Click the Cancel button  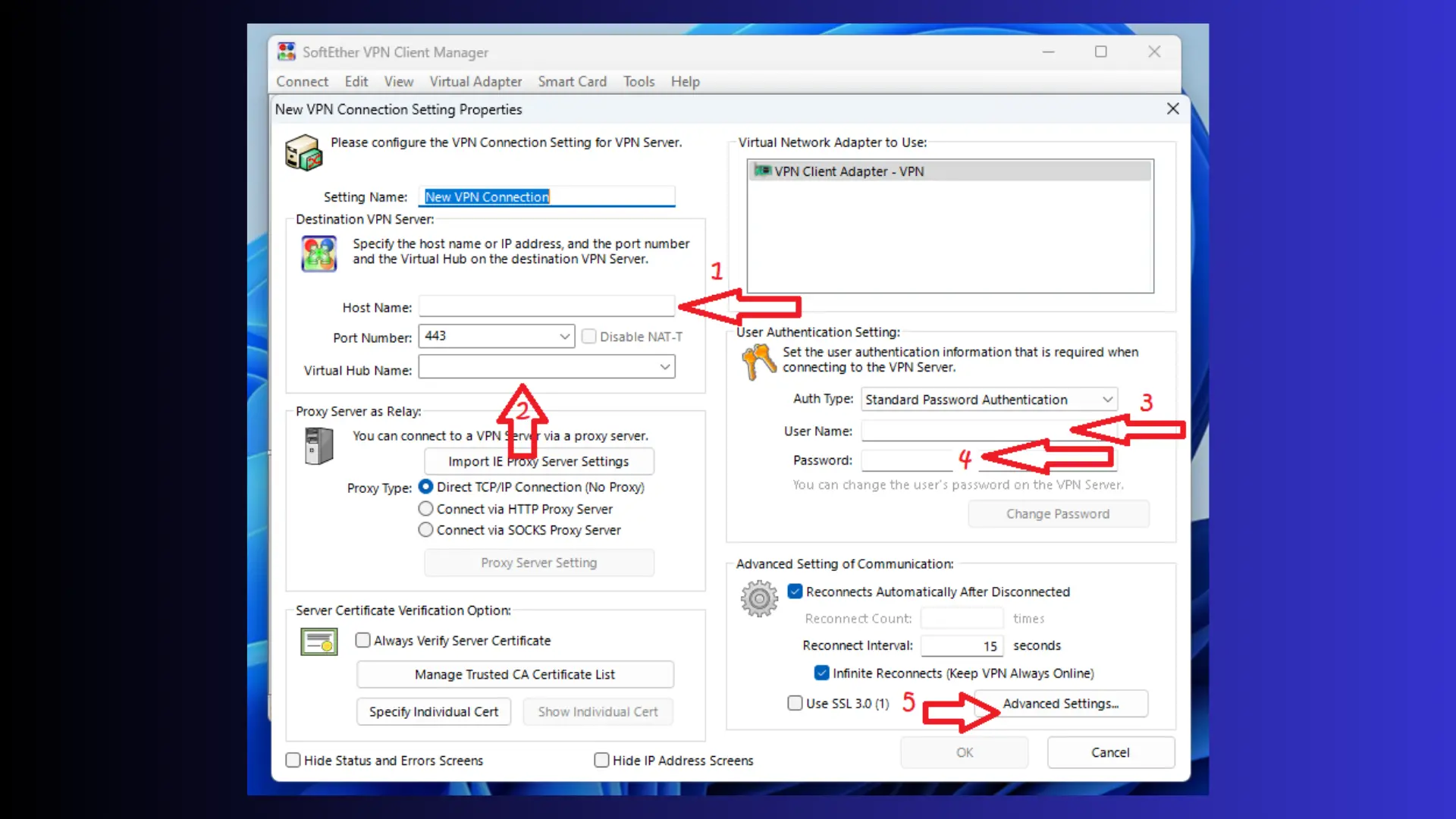[1110, 752]
